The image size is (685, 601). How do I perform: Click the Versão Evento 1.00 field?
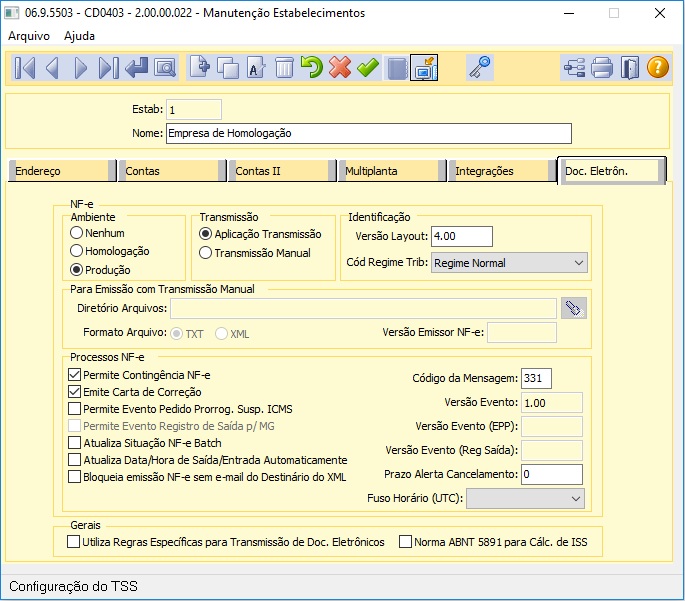(x=552, y=403)
